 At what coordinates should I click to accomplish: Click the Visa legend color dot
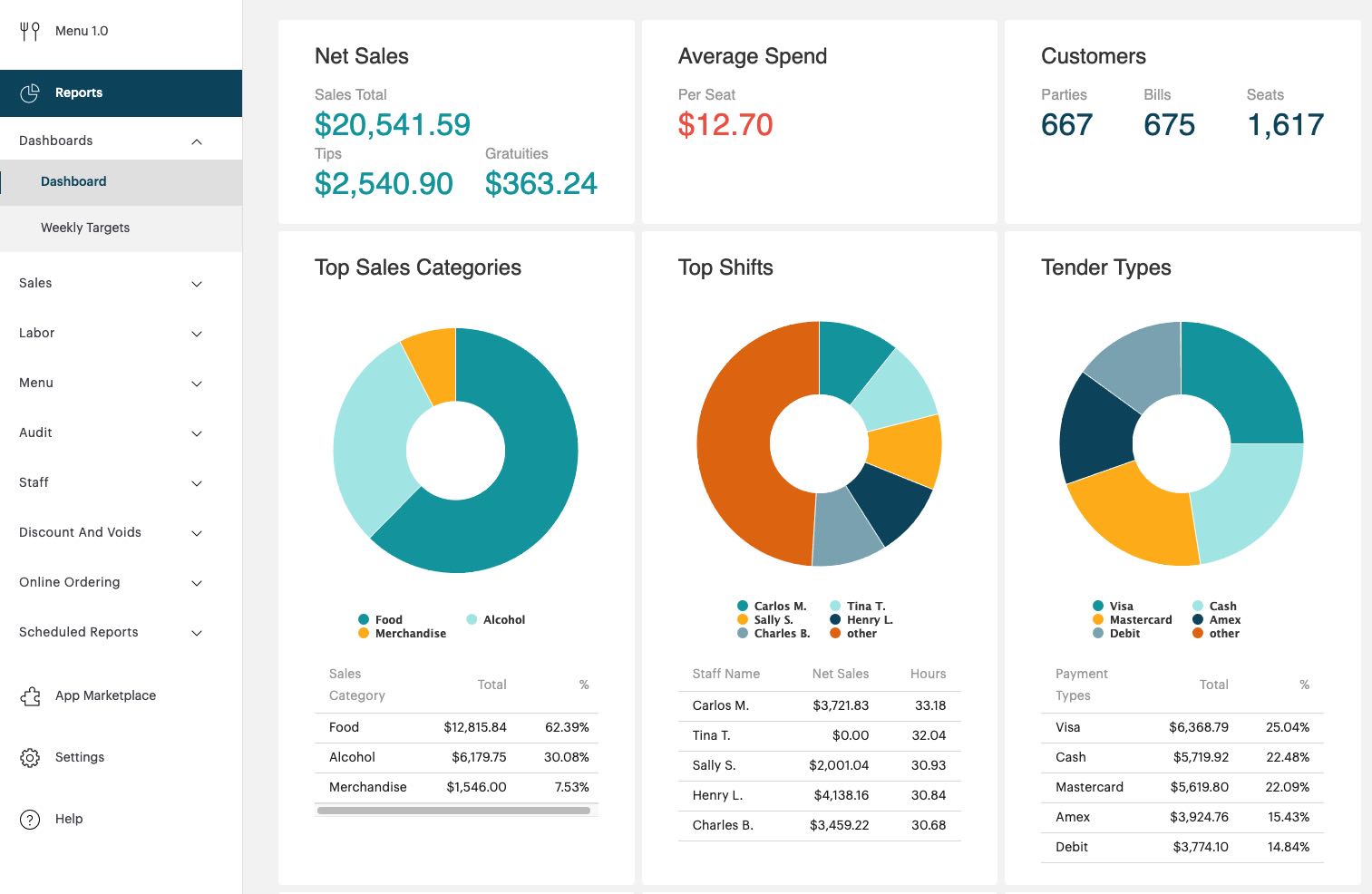(1098, 606)
